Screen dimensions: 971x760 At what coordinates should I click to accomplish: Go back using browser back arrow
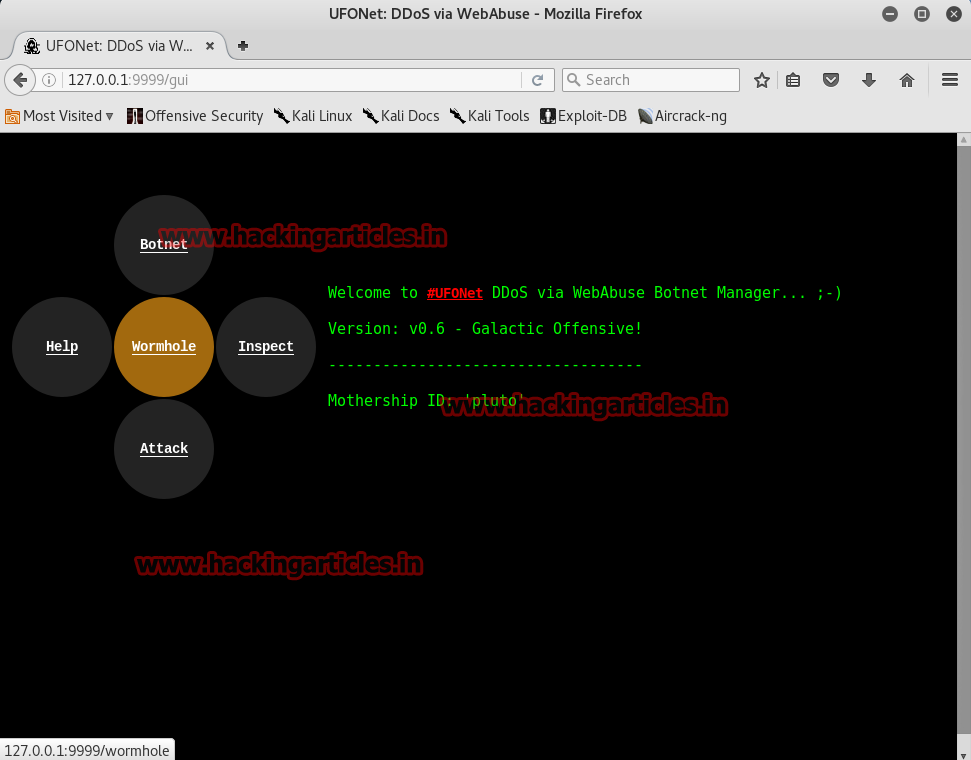click(x=20, y=80)
